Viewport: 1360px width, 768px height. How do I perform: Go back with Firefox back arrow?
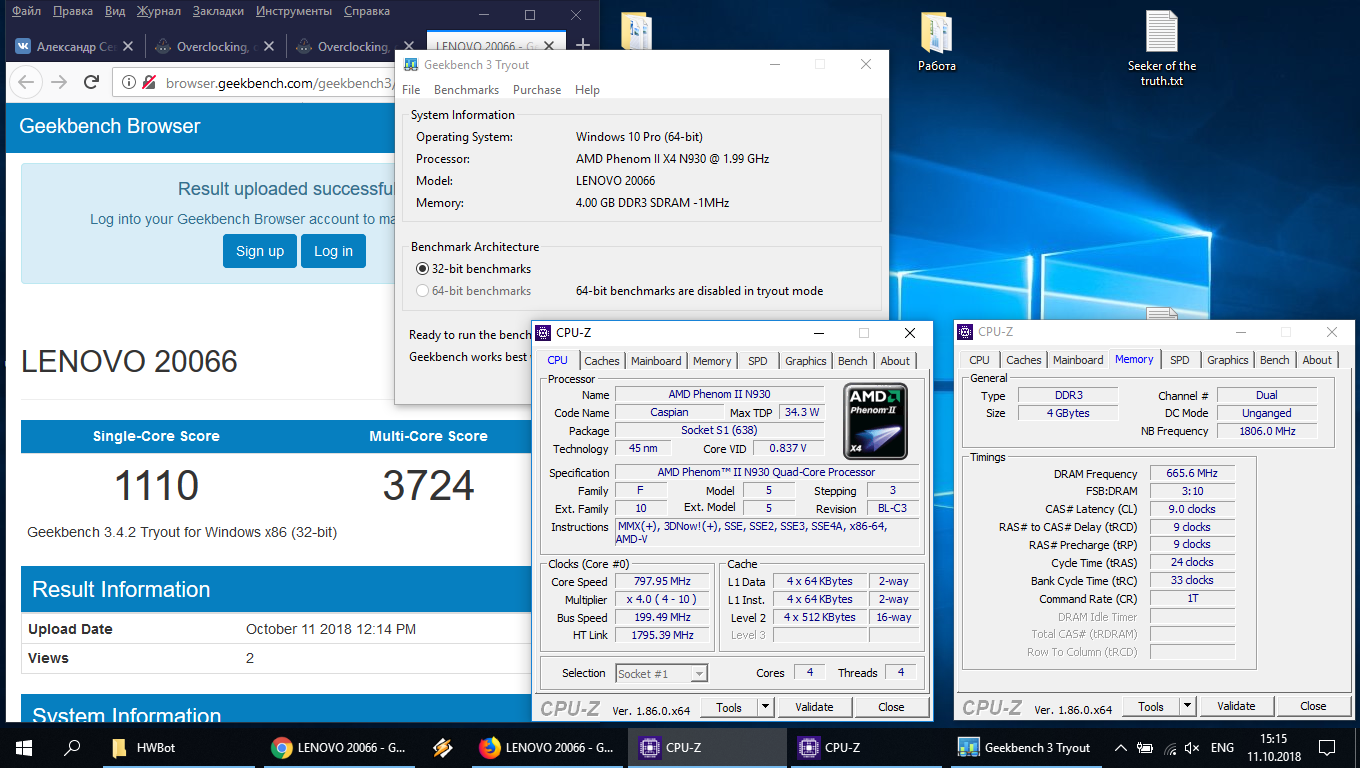tap(26, 83)
